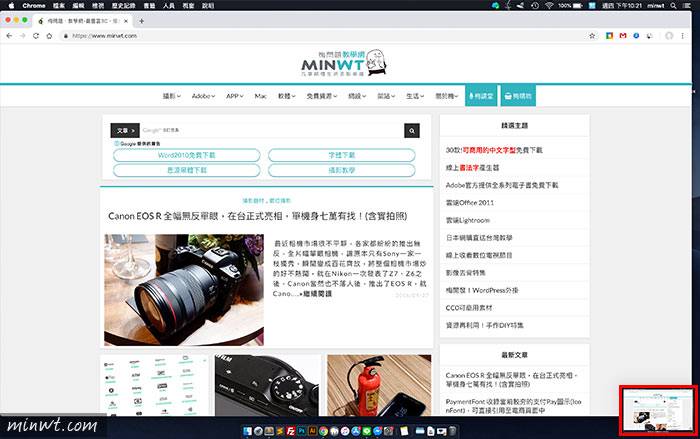
Task: Click the Canon camera article thumbnail
Action: pos(184,290)
